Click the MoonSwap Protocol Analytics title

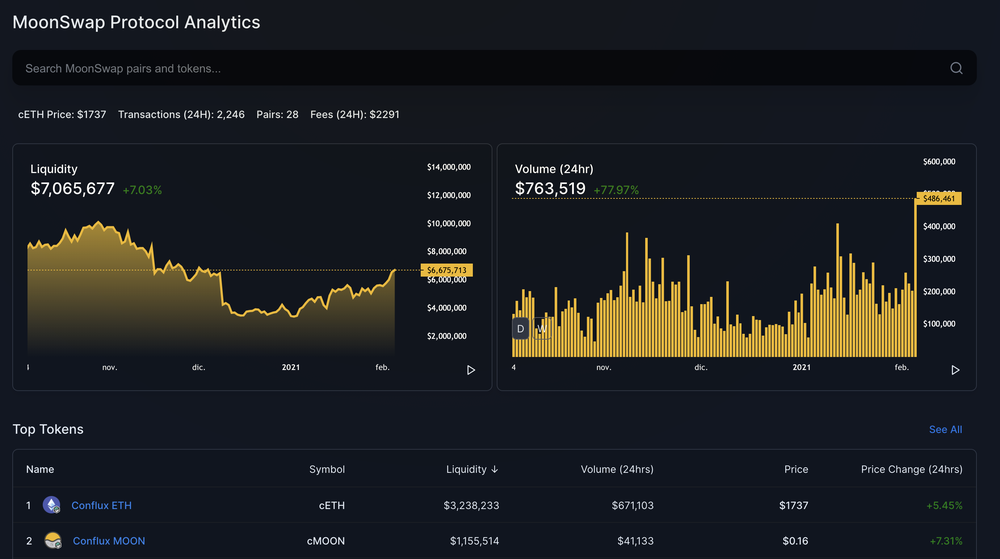tap(136, 22)
